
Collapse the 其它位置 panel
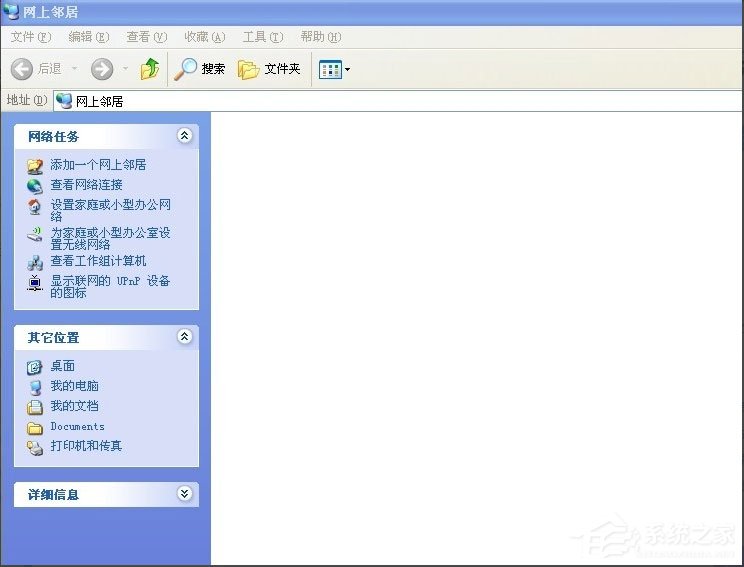click(x=184, y=337)
